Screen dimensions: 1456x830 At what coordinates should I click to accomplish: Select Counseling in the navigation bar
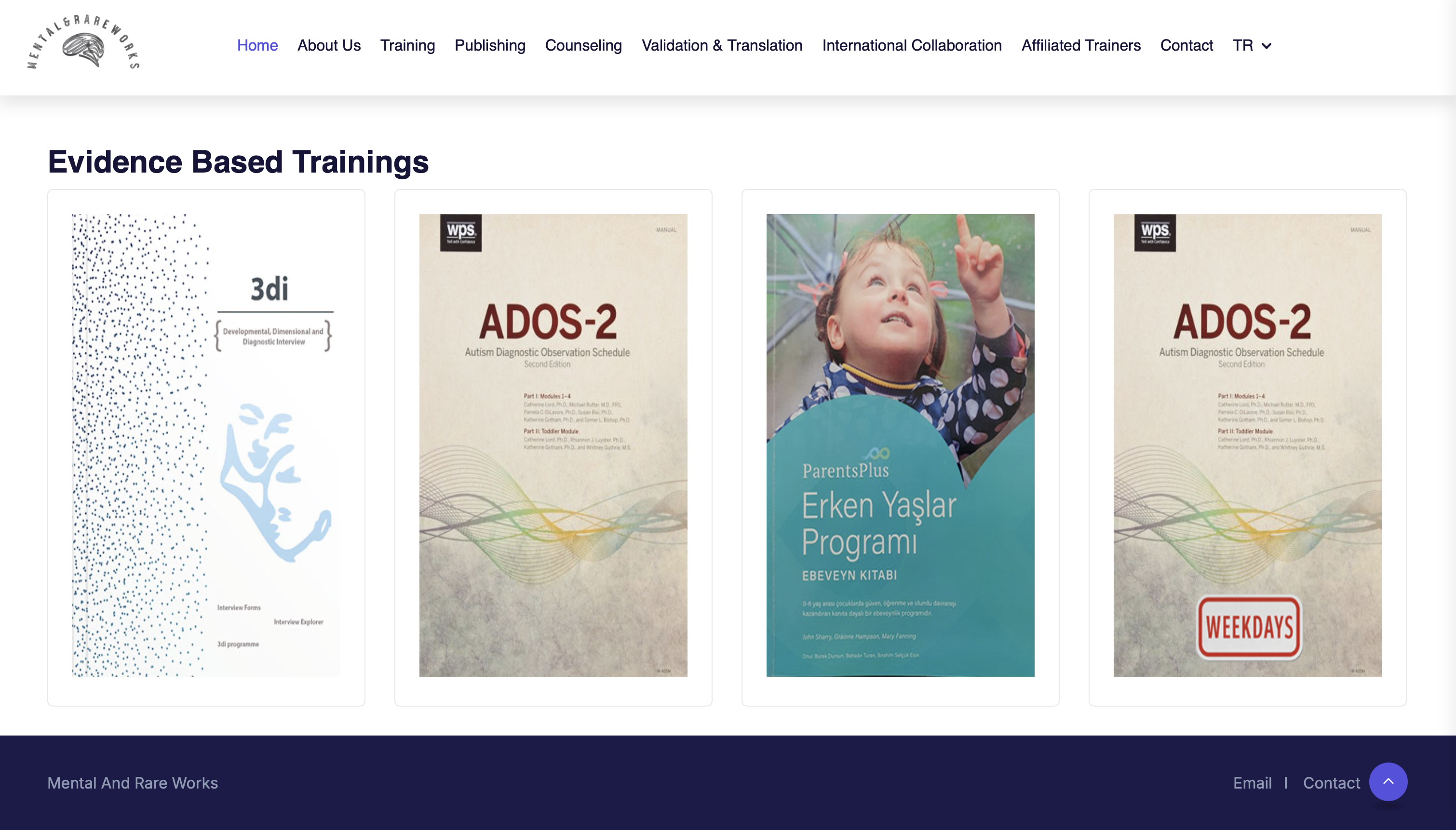point(583,46)
